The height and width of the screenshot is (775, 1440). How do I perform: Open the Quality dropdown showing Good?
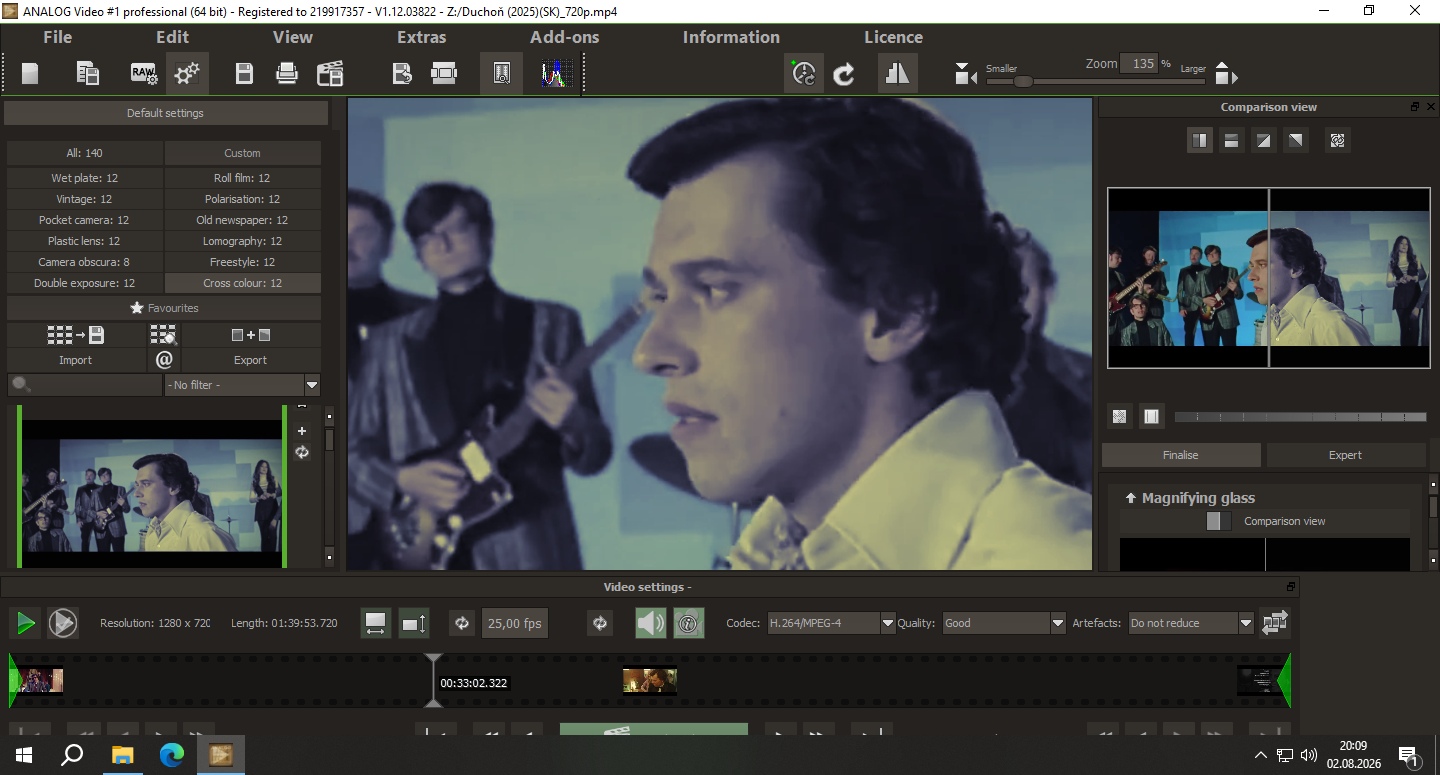tap(1004, 623)
